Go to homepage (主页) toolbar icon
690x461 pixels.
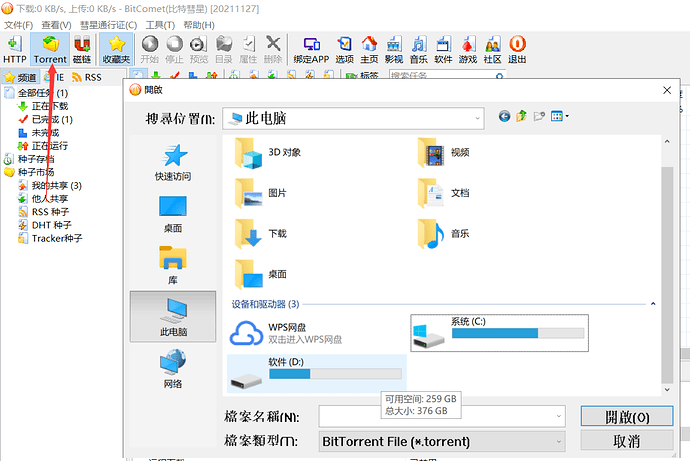click(369, 49)
